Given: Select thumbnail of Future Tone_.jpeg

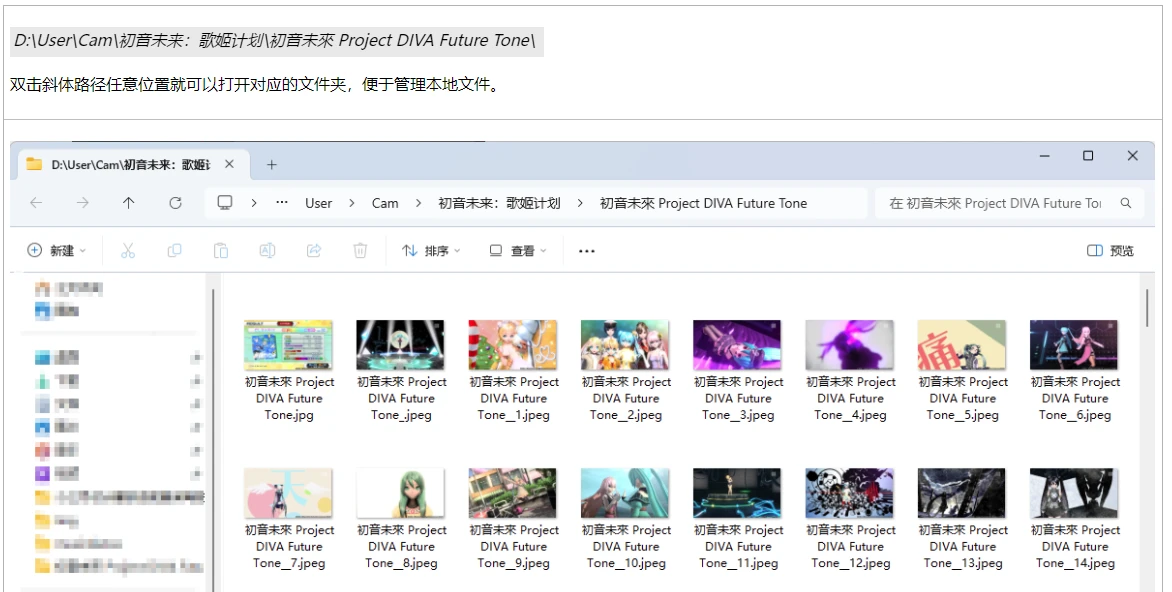Looking at the screenshot, I should (x=401, y=345).
